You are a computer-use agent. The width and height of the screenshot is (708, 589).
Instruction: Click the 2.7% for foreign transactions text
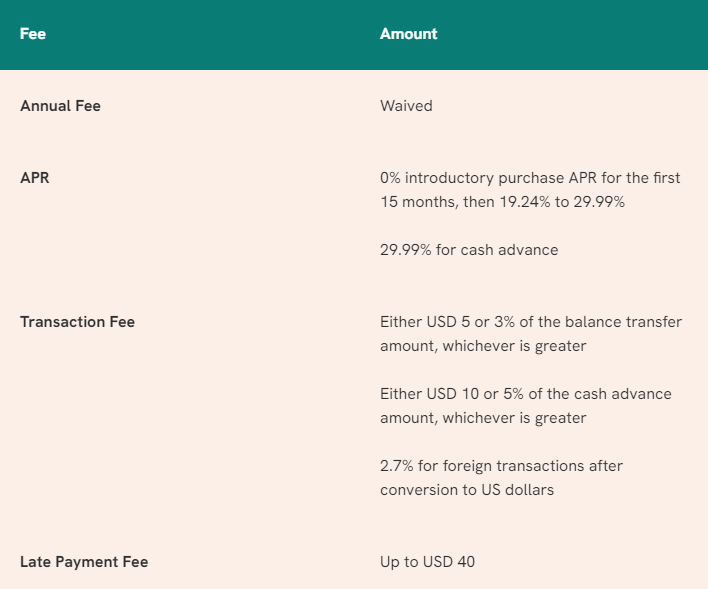502,466
